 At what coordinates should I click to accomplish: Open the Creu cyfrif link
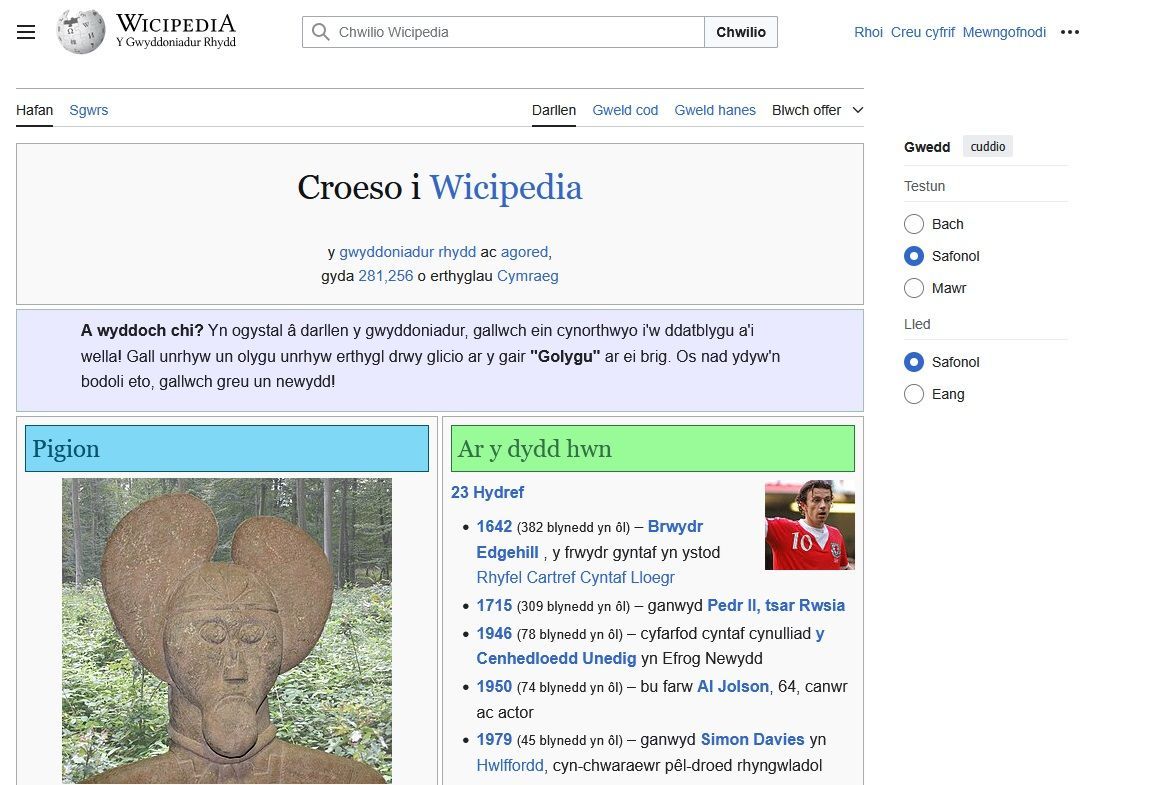click(923, 32)
